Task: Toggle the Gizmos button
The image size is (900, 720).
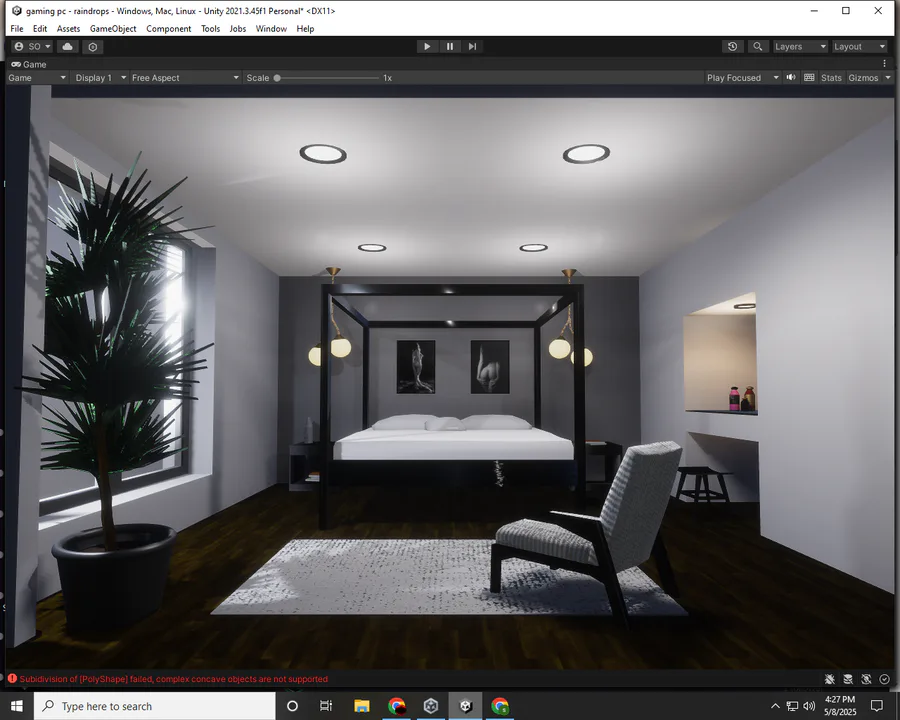Action: click(863, 78)
